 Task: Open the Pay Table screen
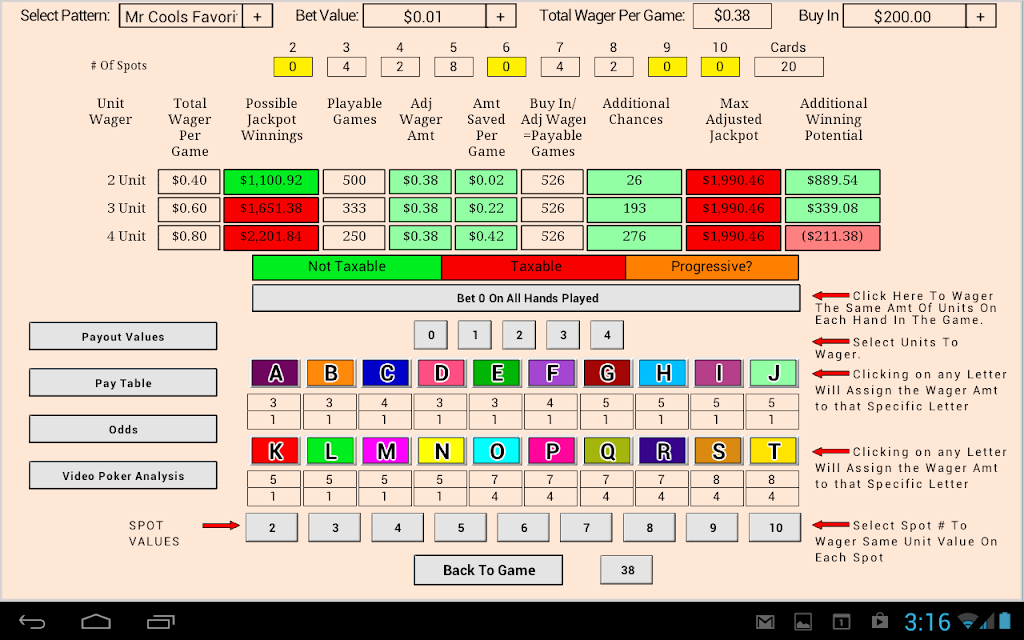(x=123, y=383)
